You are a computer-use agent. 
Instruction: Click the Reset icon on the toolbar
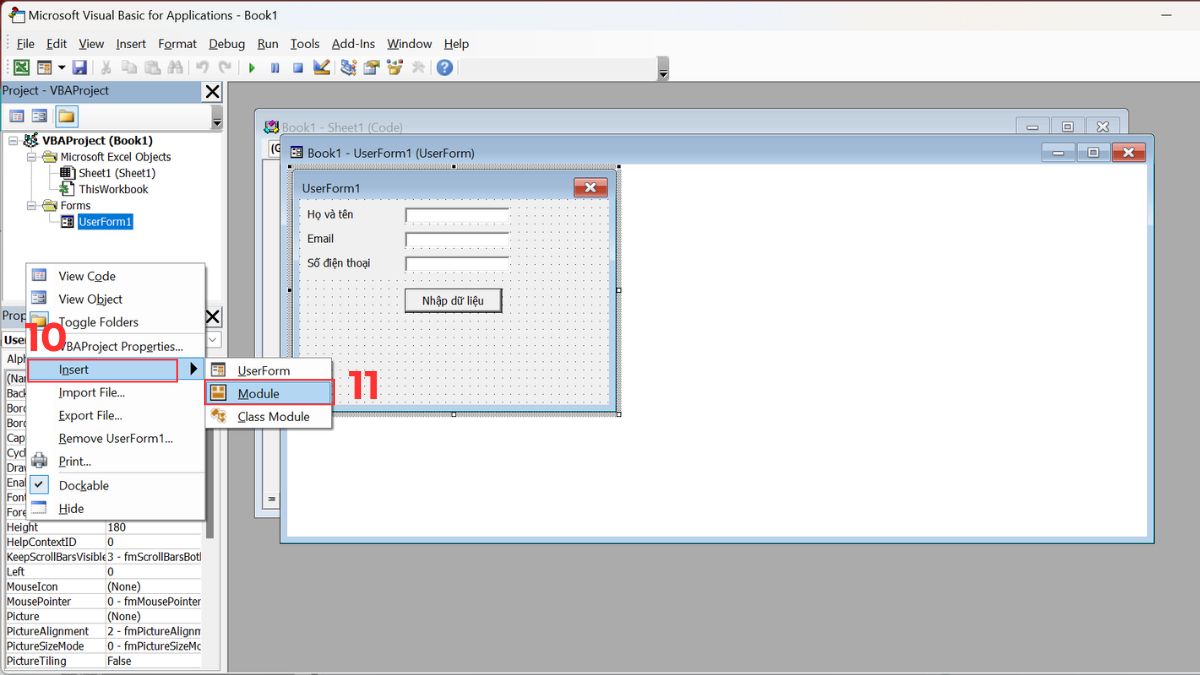click(x=296, y=66)
